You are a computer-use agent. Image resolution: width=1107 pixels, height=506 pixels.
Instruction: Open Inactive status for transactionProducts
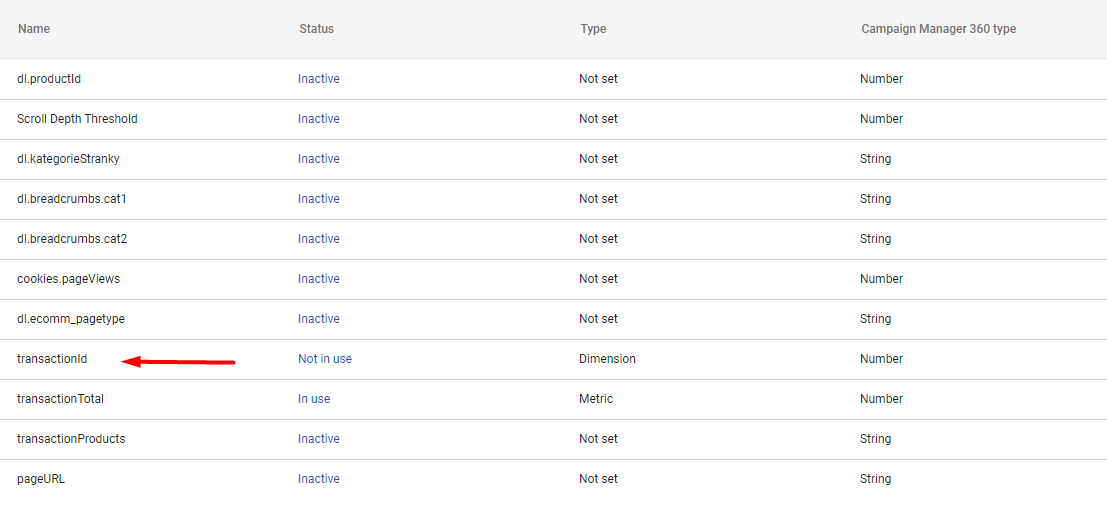(x=318, y=439)
